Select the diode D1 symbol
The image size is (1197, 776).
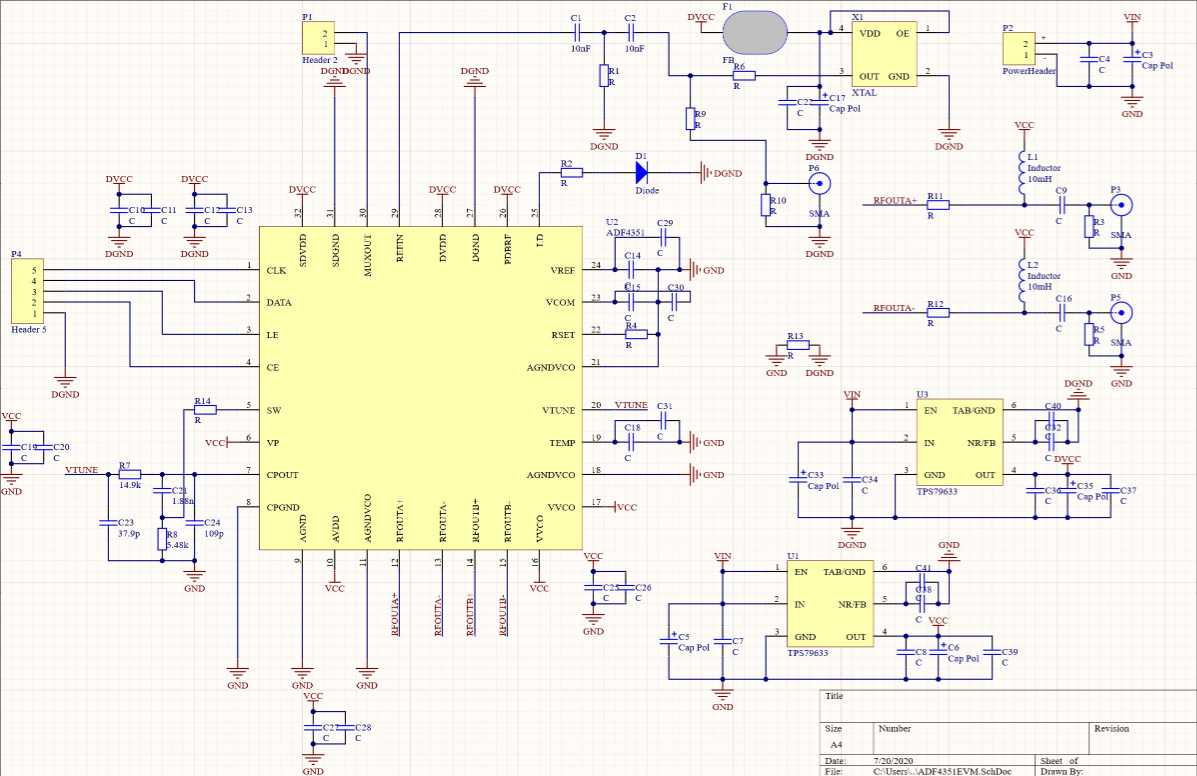click(x=641, y=172)
